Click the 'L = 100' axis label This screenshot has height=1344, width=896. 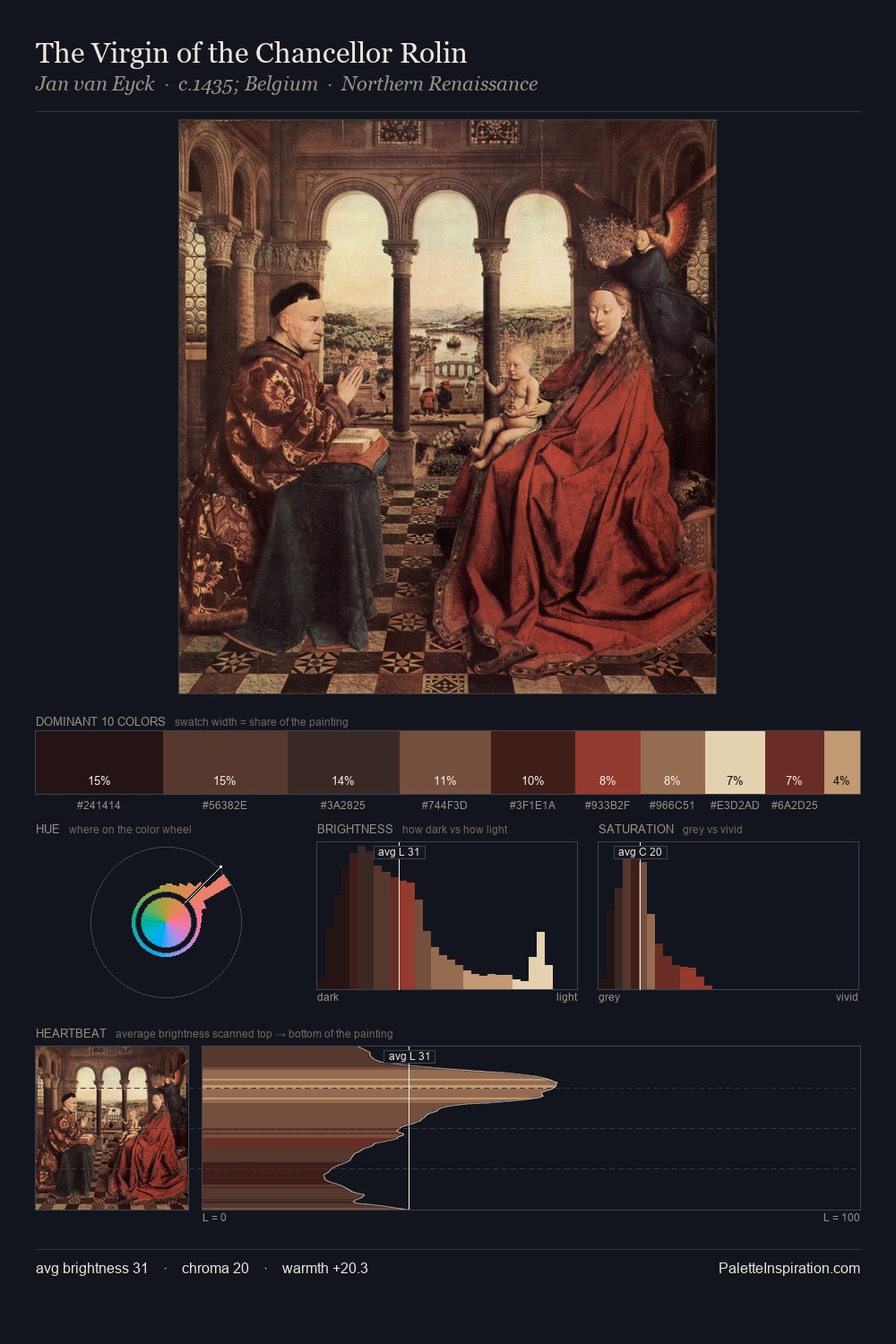(x=841, y=1218)
